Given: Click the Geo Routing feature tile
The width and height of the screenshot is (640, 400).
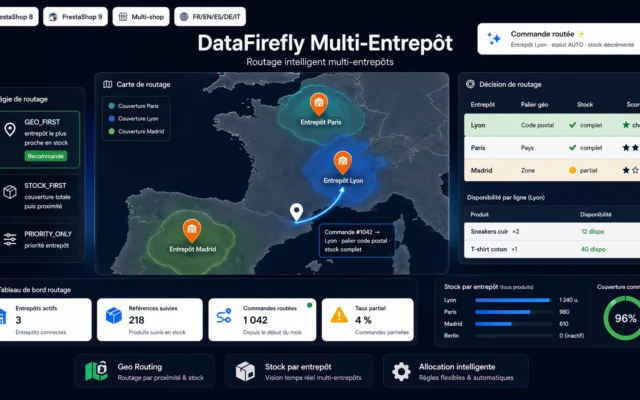Looking at the screenshot, I should click(x=144, y=371).
